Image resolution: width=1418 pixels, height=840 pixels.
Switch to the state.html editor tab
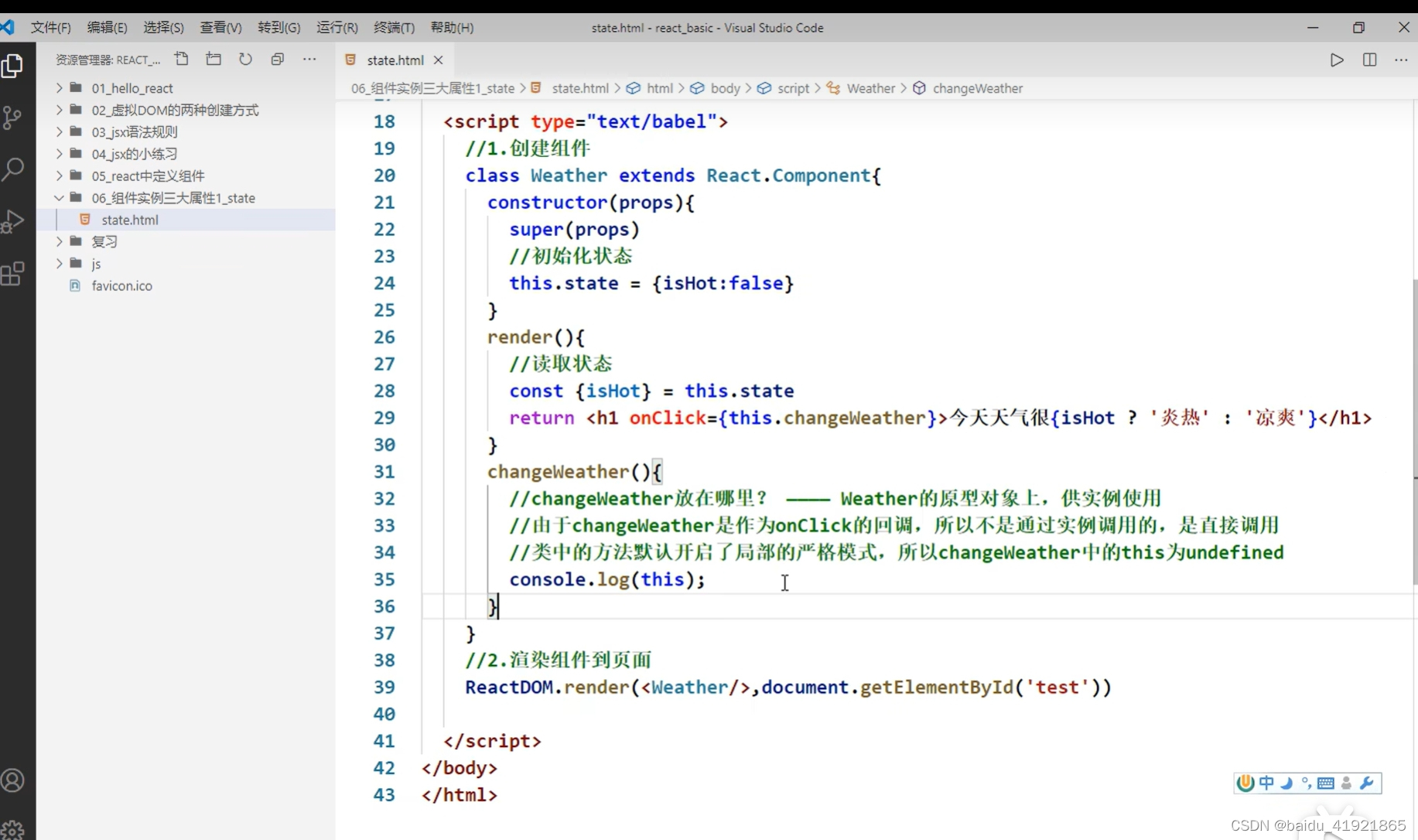click(395, 60)
